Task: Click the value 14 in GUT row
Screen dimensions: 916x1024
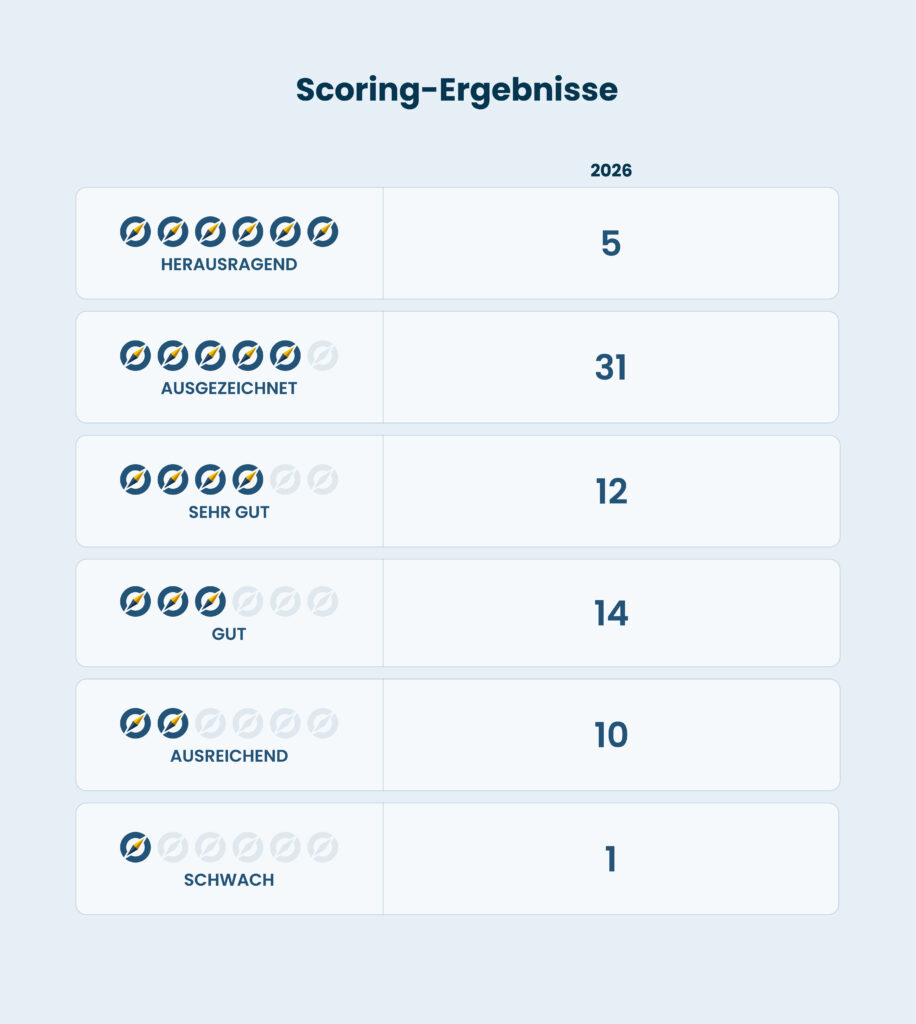Action: (611, 613)
